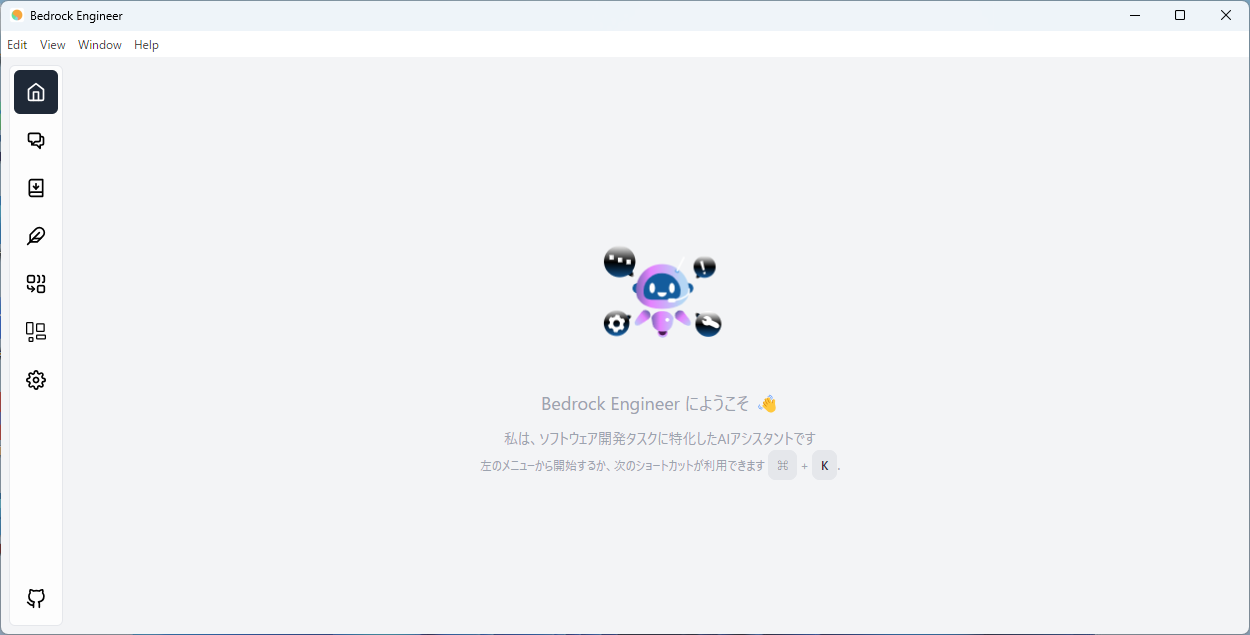Maximize the Bedrock Engineer window
1250x635 pixels.
click(1180, 15)
